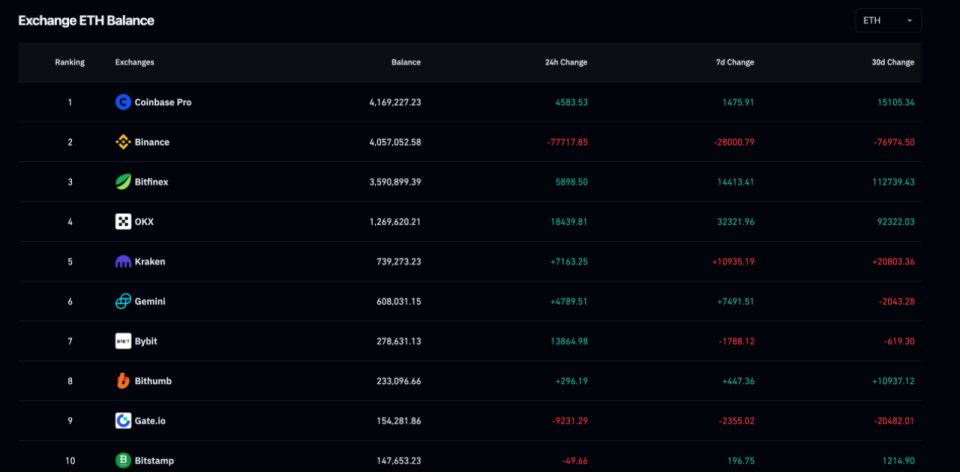Click the Ranking column header
The image size is (960, 472).
(70, 62)
